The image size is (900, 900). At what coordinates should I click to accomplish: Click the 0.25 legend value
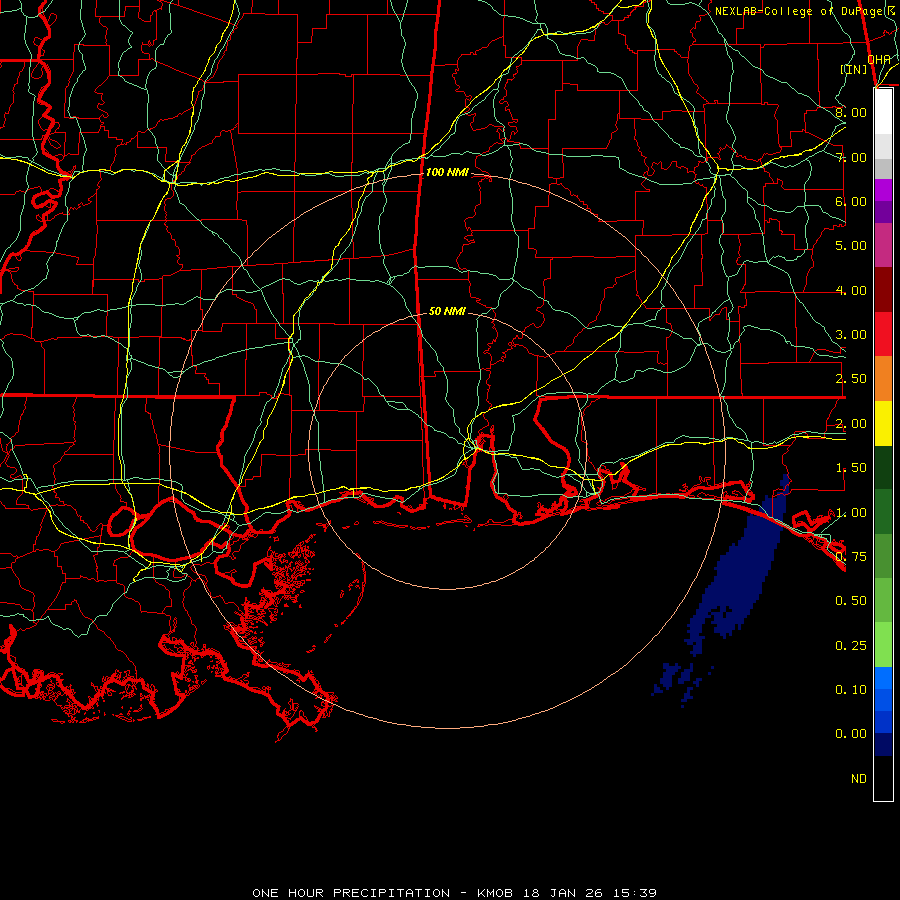(x=851, y=646)
